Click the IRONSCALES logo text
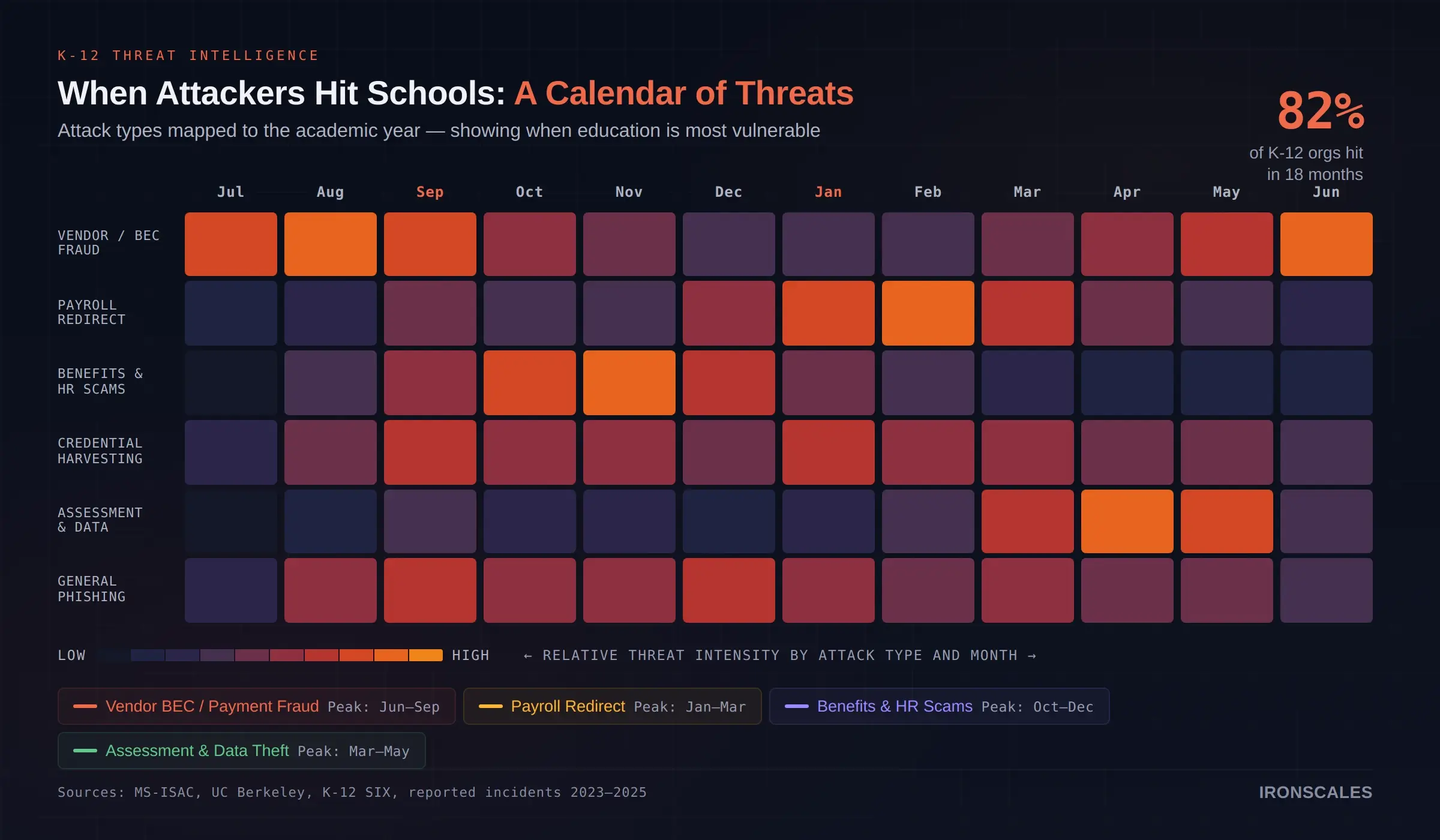The image size is (1440, 840). click(x=1315, y=793)
